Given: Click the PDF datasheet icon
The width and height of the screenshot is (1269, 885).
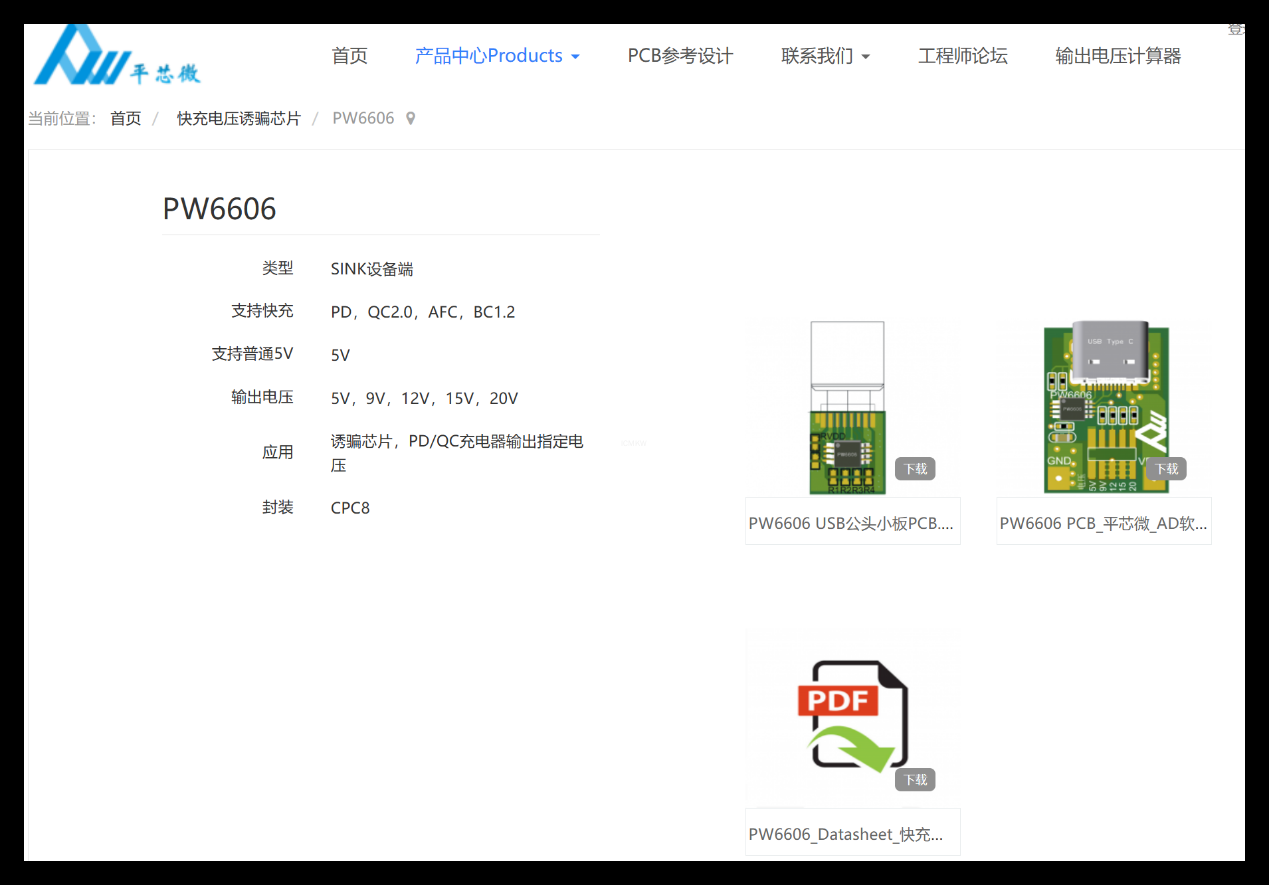Looking at the screenshot, I should (x=852, y=717).
